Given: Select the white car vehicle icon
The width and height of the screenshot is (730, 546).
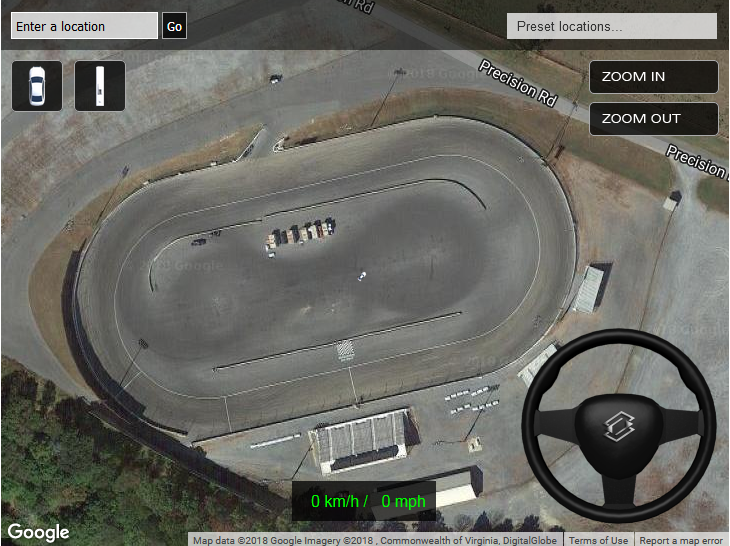Looking at the screenshot, I should click(x=37, y=86).
